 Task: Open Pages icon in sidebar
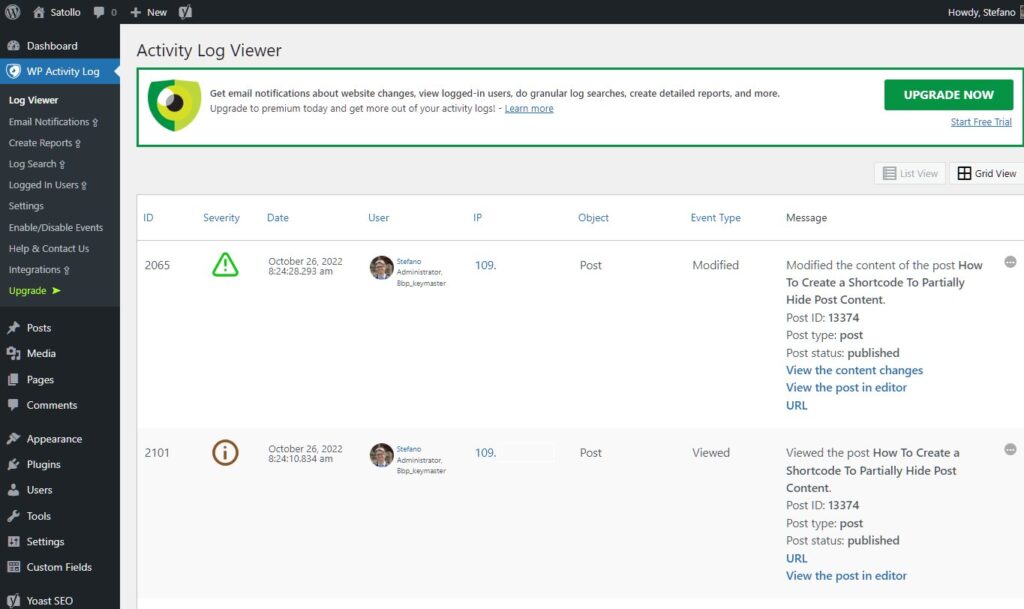click(13, 379)
